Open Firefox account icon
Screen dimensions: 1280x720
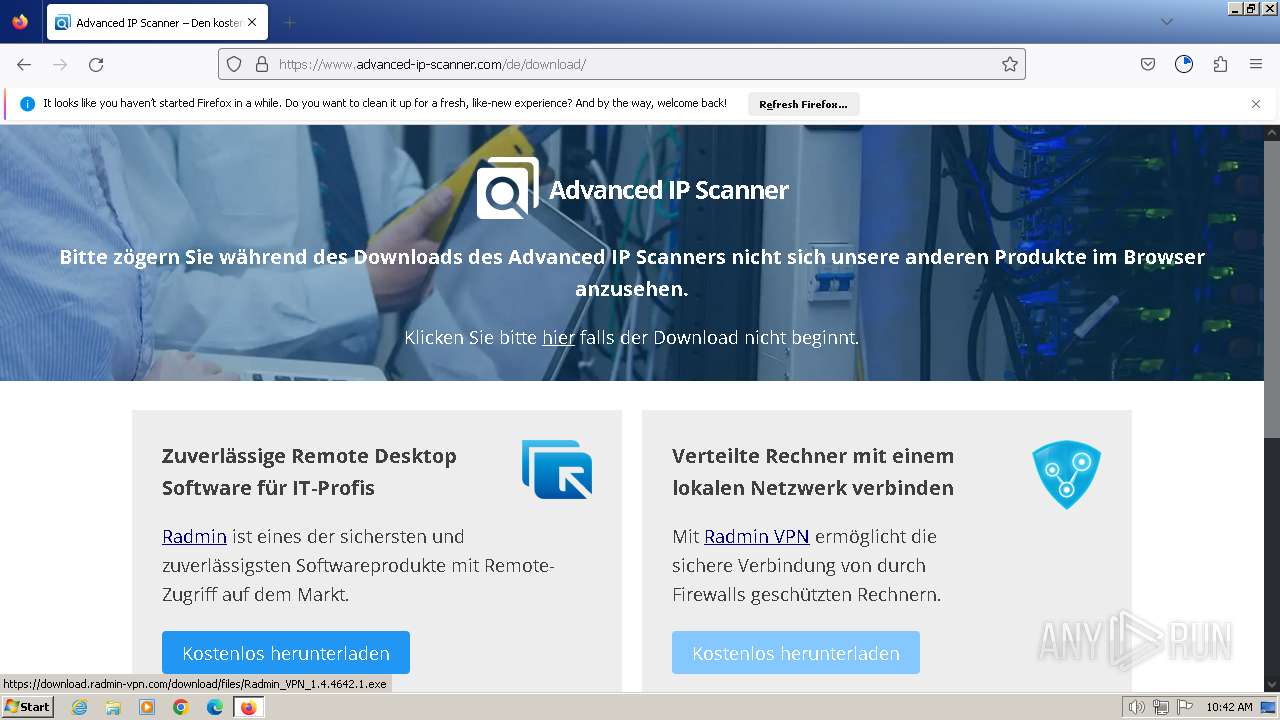(1184, 64)
